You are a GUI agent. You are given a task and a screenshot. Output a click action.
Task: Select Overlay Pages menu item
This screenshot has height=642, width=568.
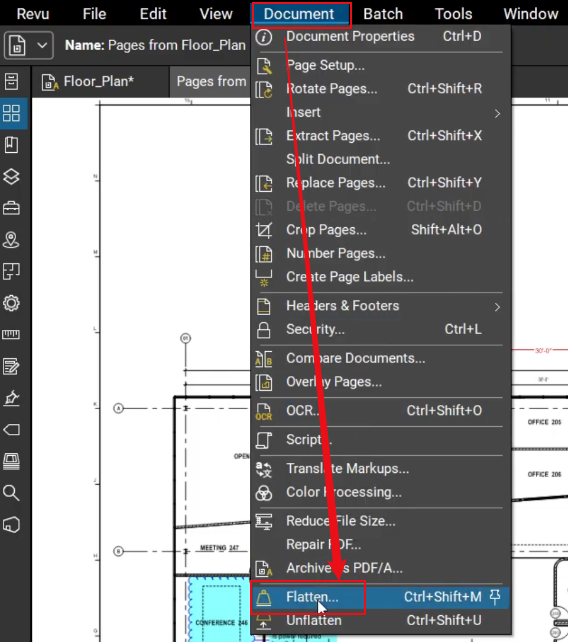380,382
